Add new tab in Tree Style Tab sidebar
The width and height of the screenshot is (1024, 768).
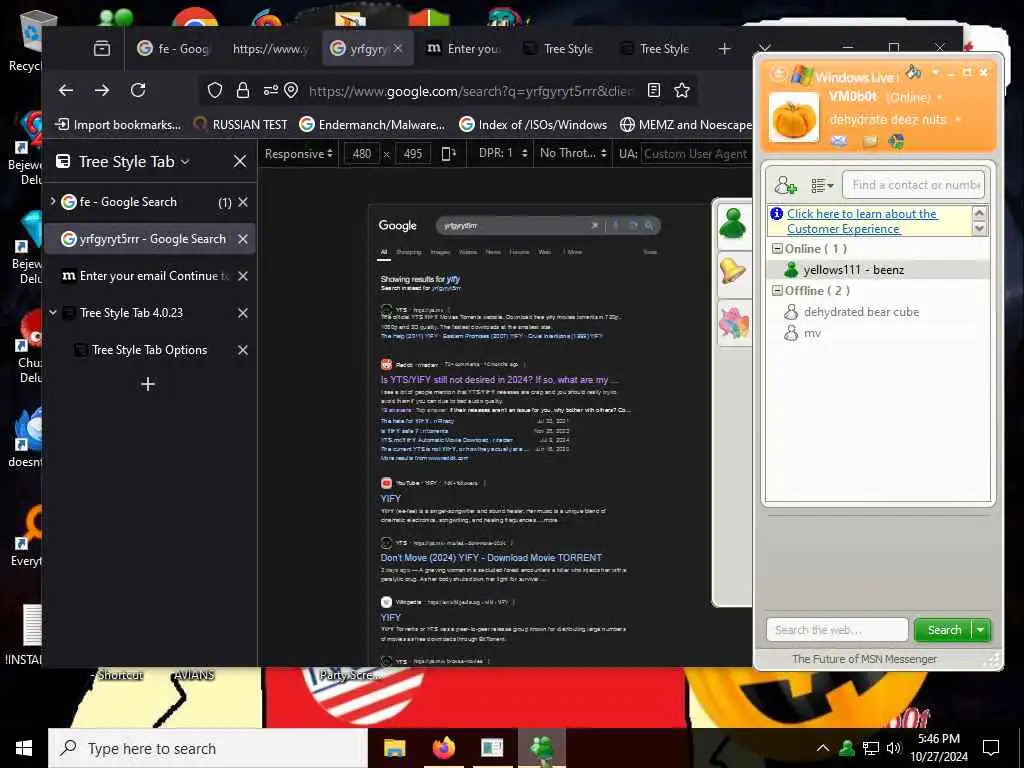[x=148, y=384]
